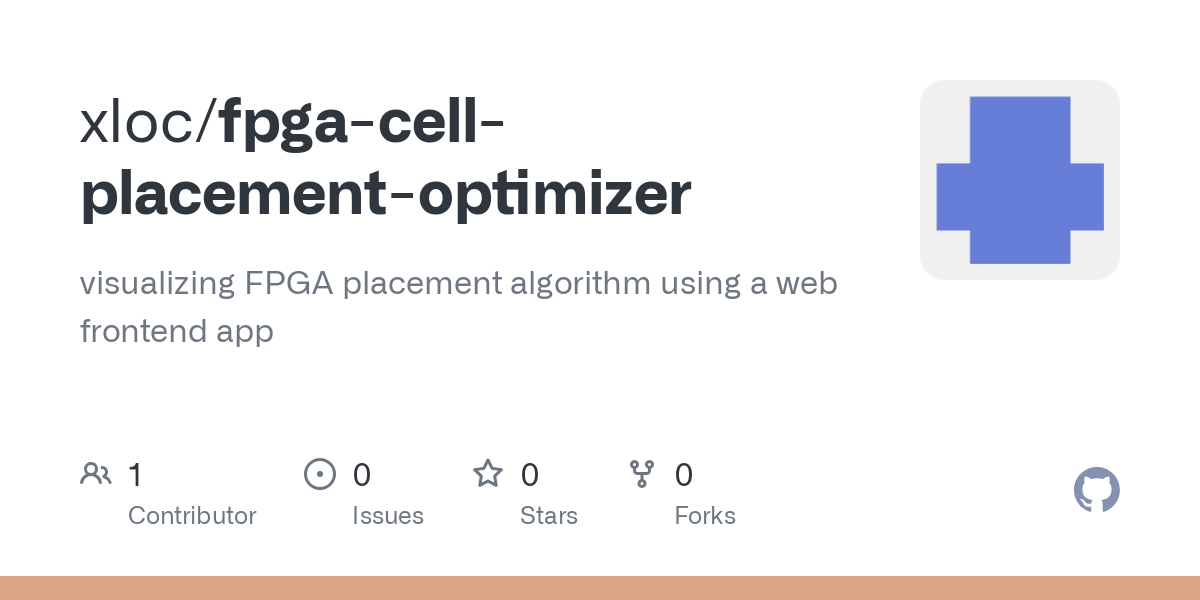The width and height of the screenshot is (1200, 600).
Task: Click the Issues circle-dot icon
Action: (319, 474)
